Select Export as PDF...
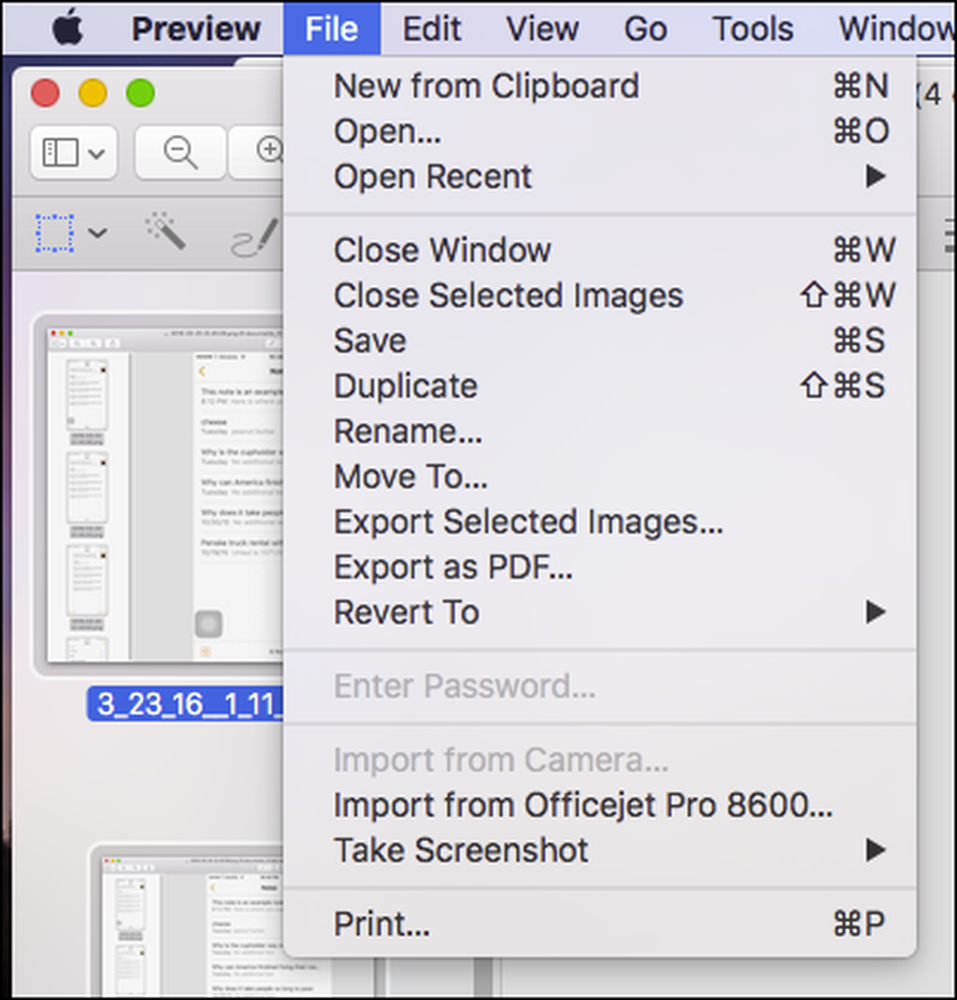Image resolution: width=957 pixels, height=1000 pixels. (600, 567)
